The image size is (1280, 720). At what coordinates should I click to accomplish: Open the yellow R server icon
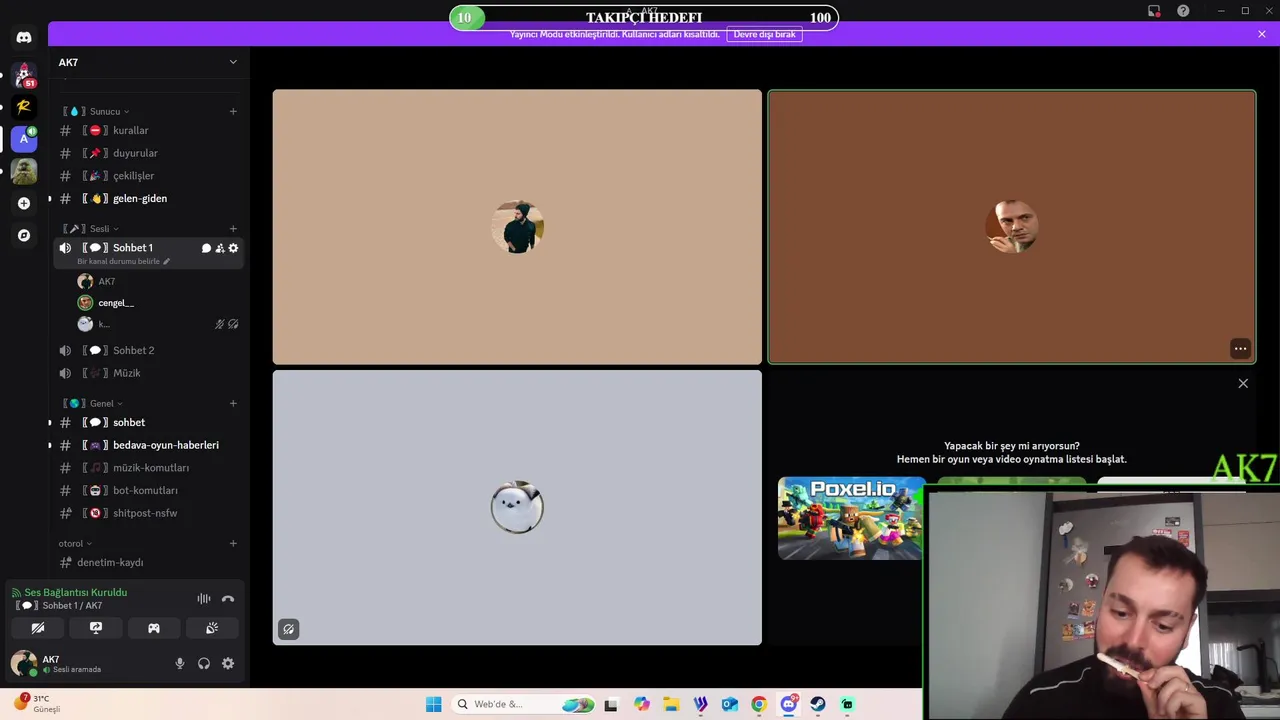(24, 107)
